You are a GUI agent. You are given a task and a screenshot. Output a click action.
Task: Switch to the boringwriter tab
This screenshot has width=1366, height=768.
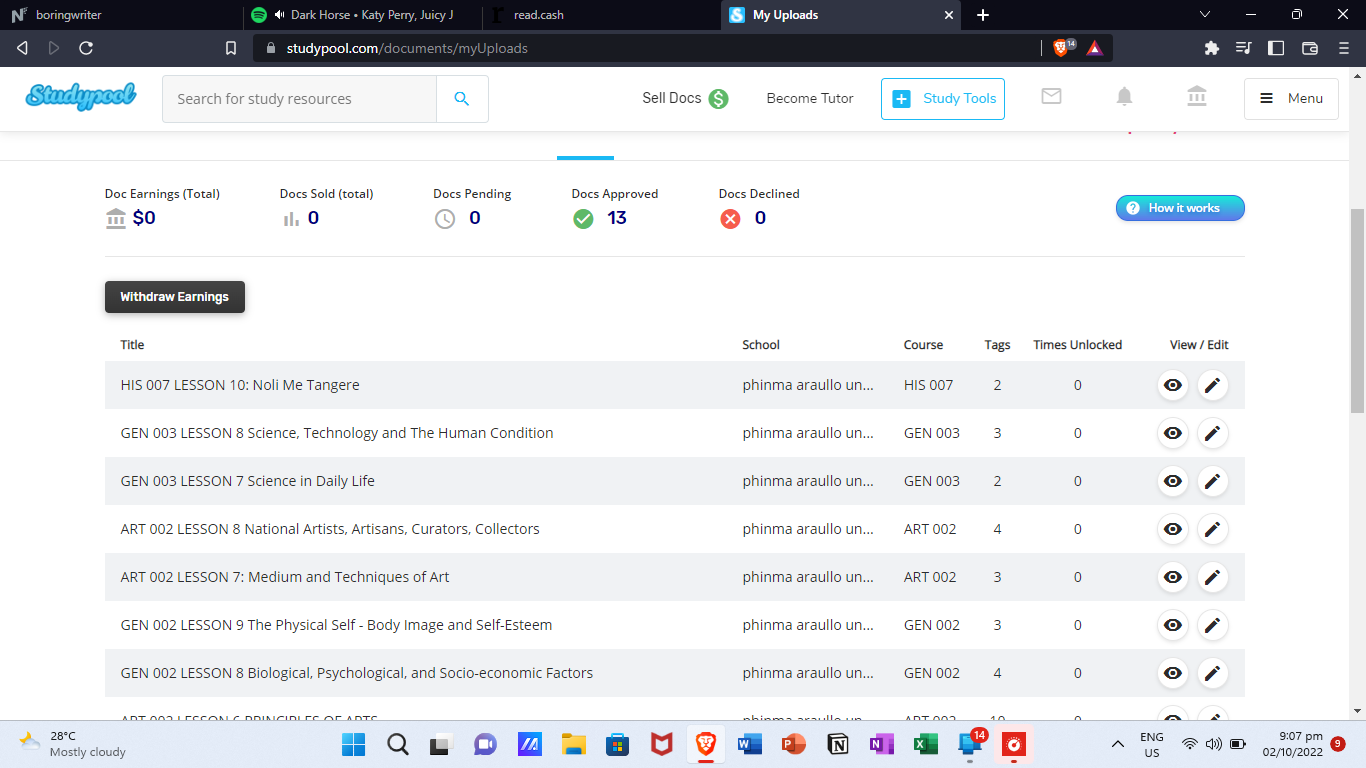tap(120, 15)
